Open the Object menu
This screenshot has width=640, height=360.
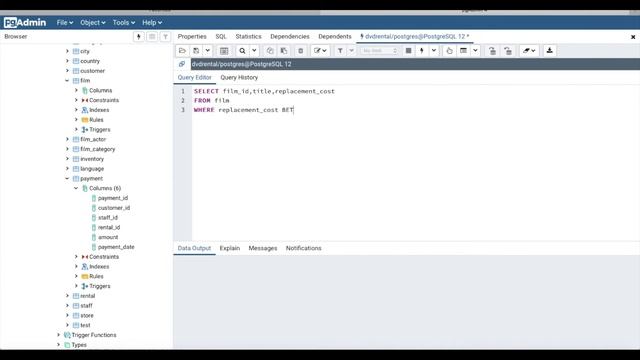point(93,22)
